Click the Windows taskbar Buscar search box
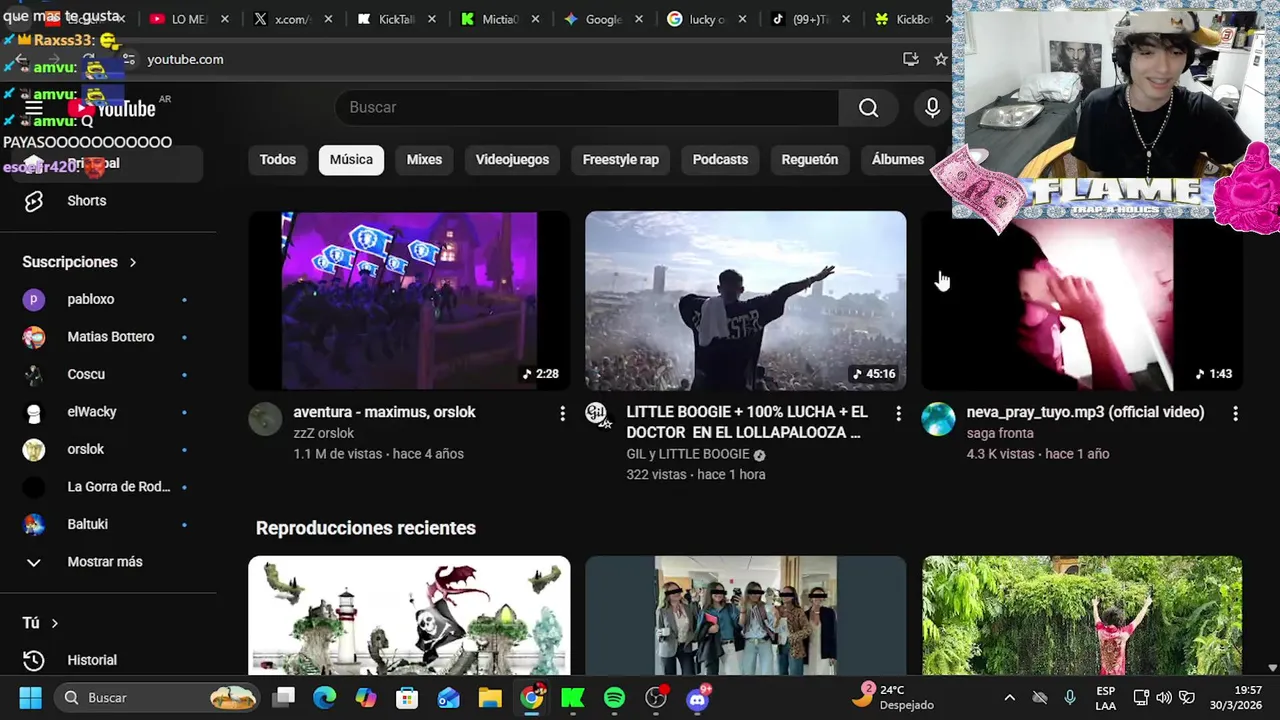Screen dimensions: 1280x720 point(158,698)
